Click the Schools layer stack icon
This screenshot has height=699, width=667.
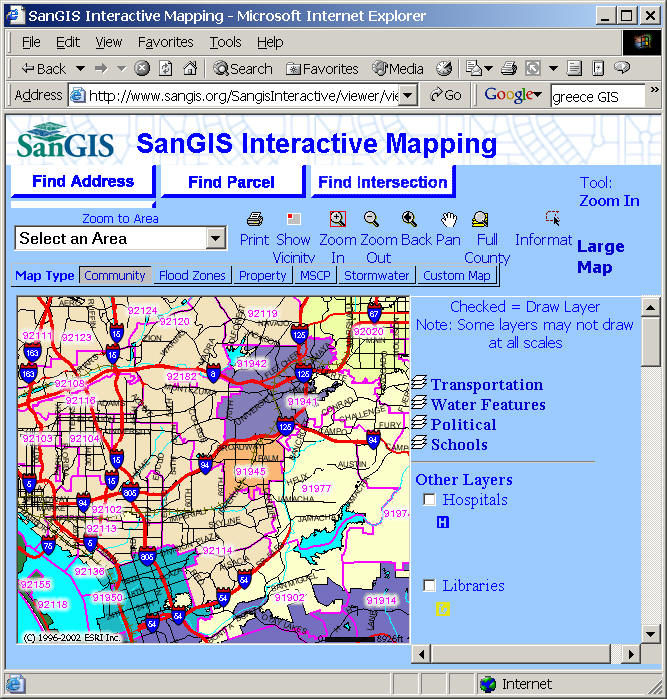pyautogui.click(x=419, y=442)
